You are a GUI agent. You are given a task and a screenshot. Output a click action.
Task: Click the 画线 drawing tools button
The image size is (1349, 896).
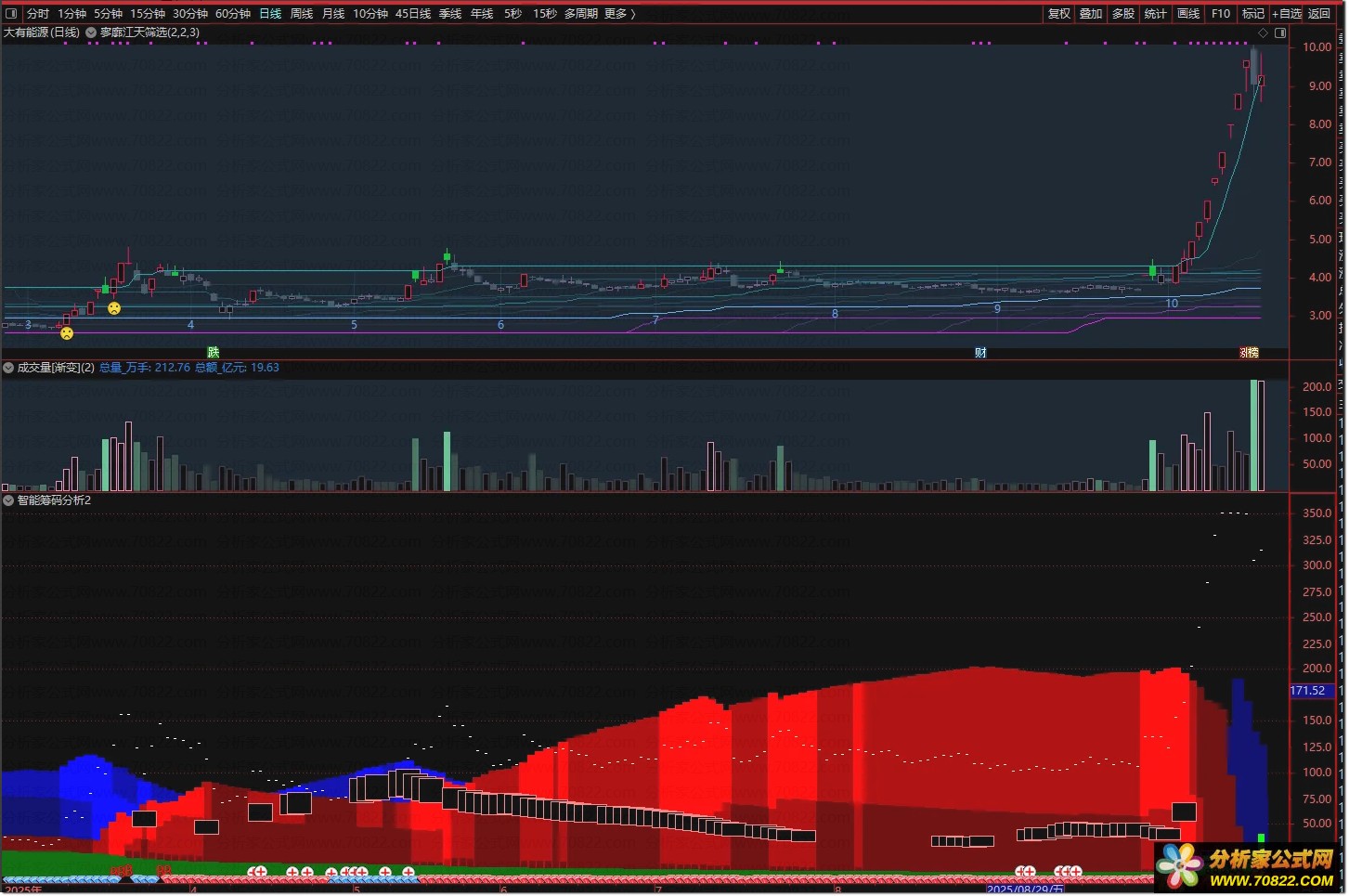1188,14
